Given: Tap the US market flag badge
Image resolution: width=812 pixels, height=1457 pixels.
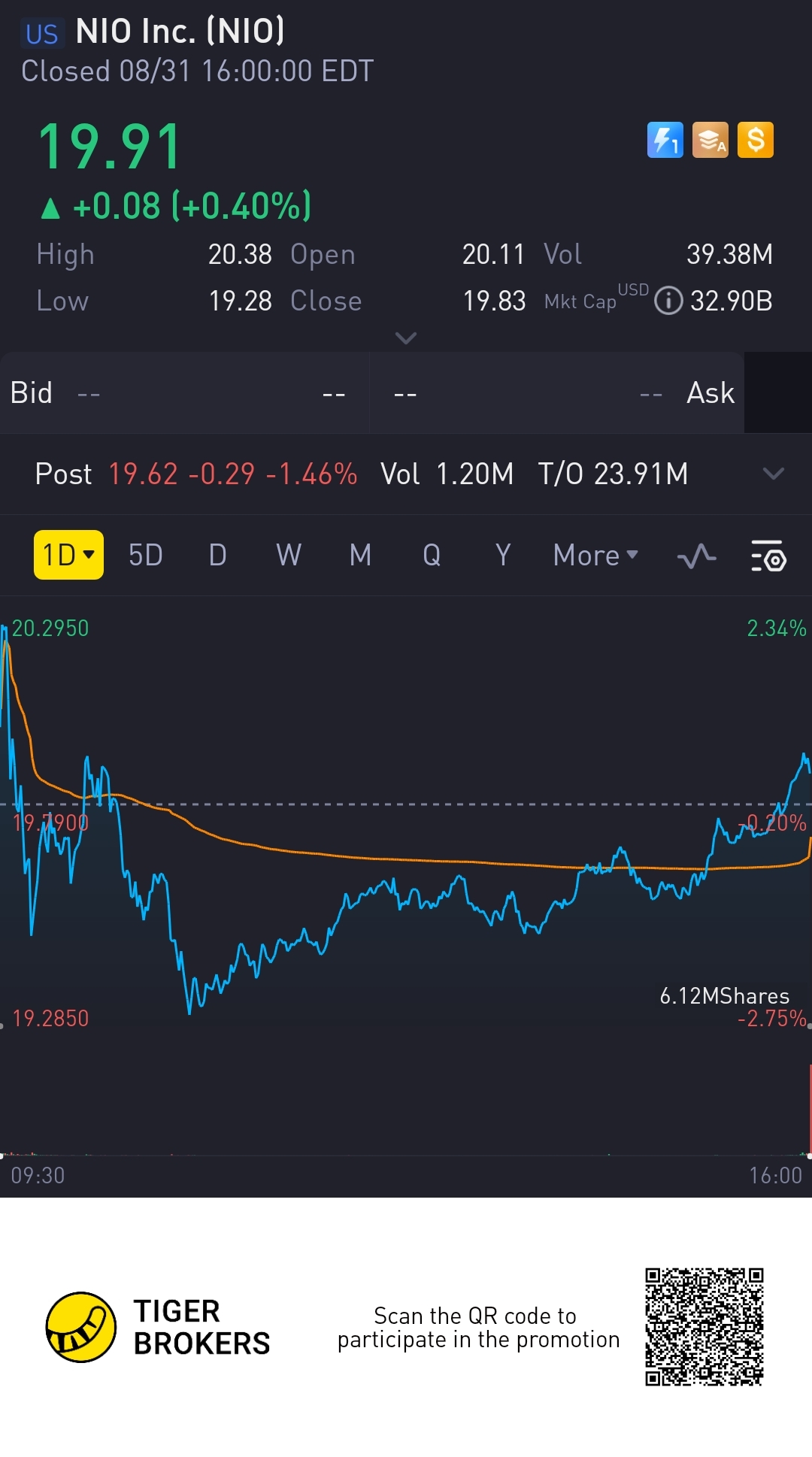Looking at the screenshot, I should (x=41, y=34).
